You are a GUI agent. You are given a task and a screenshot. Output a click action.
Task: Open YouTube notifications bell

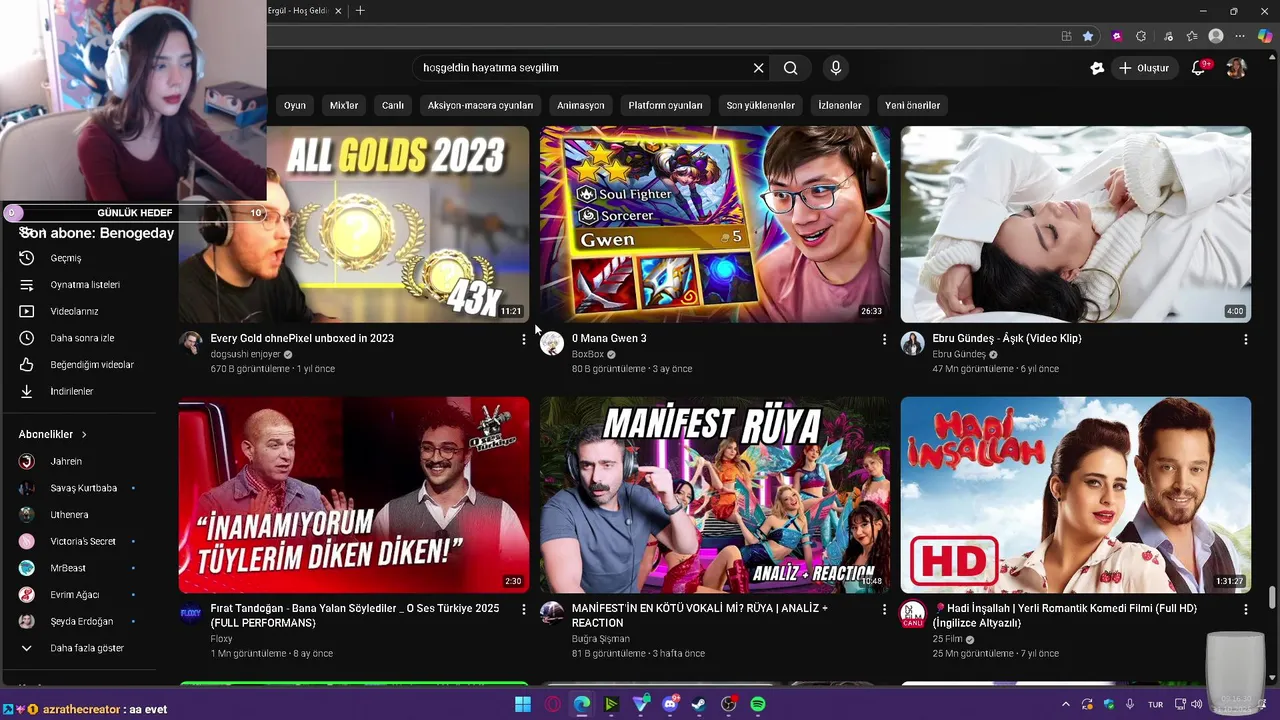(1199, 68)
